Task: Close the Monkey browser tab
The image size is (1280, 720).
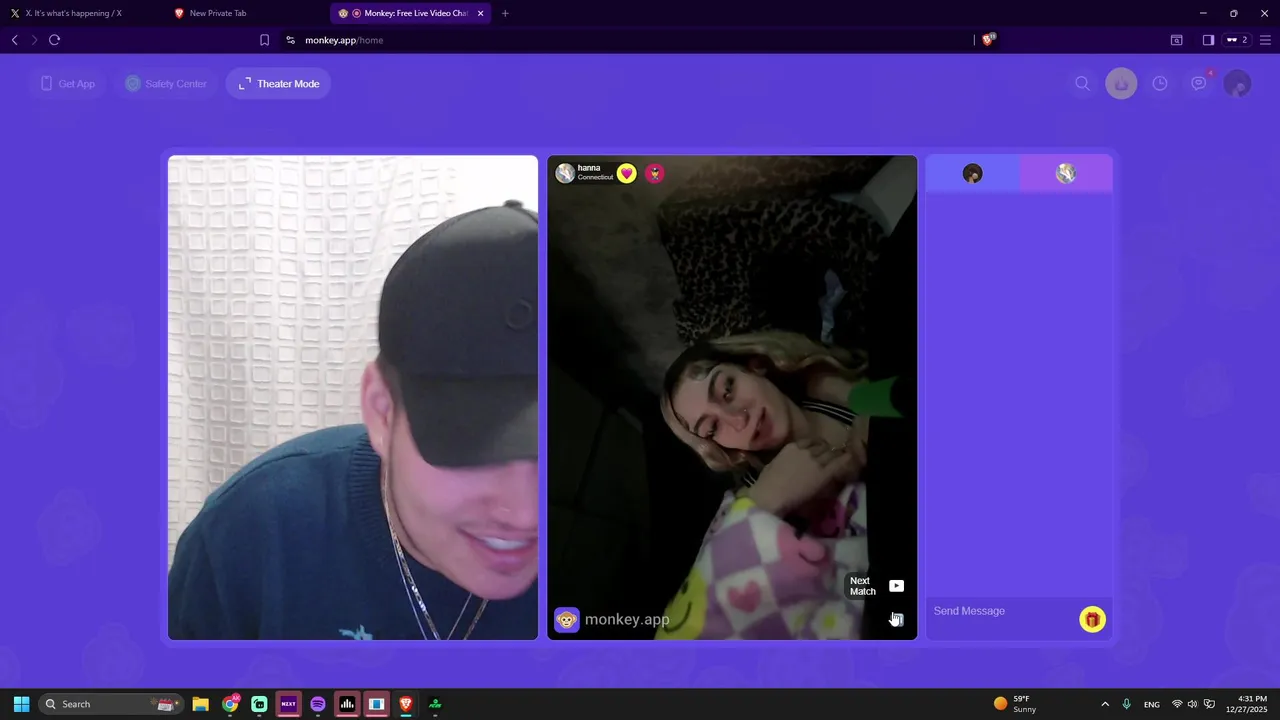Action: (x=481, y=13)
